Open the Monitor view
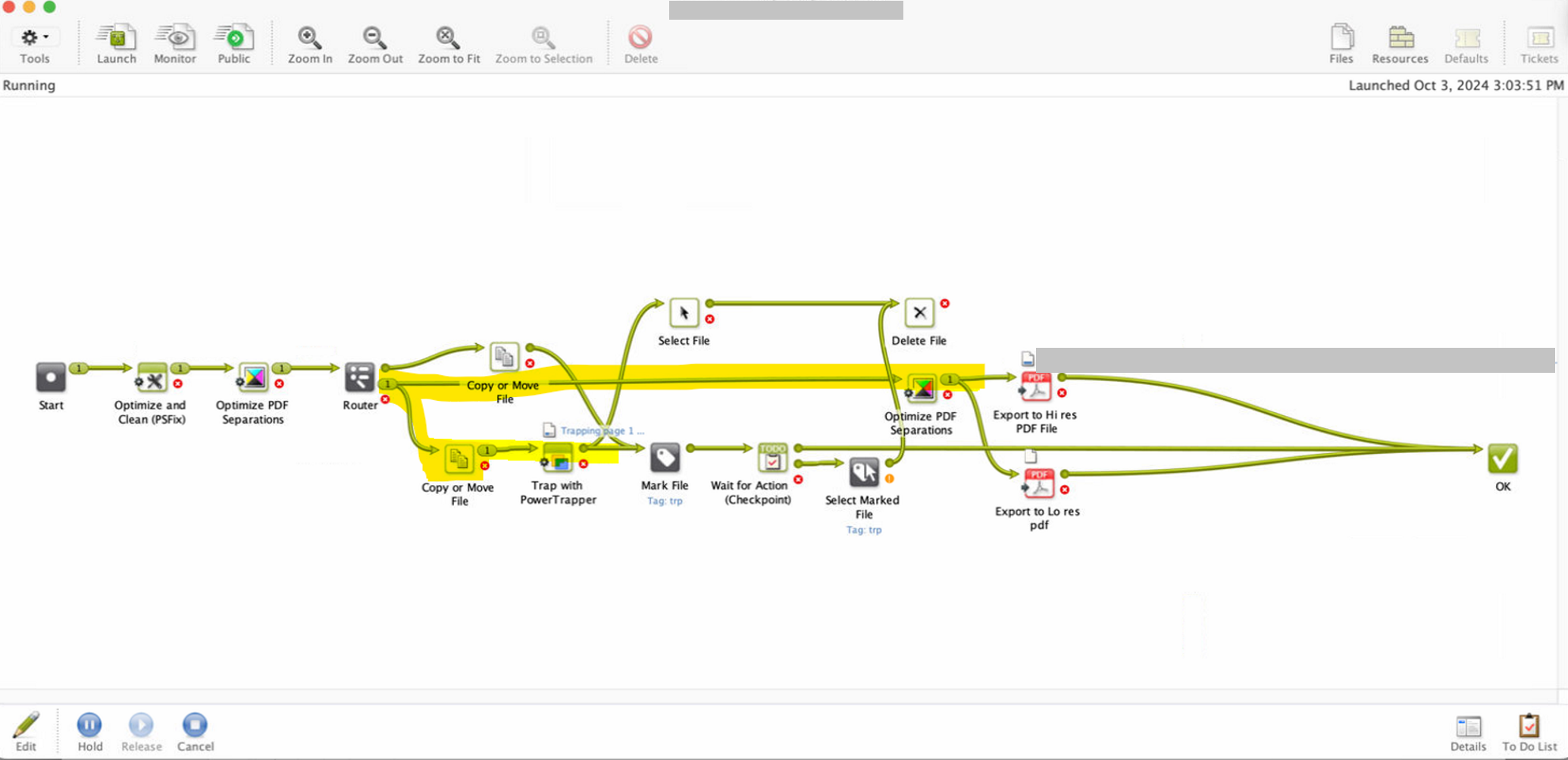 (174, 38)
